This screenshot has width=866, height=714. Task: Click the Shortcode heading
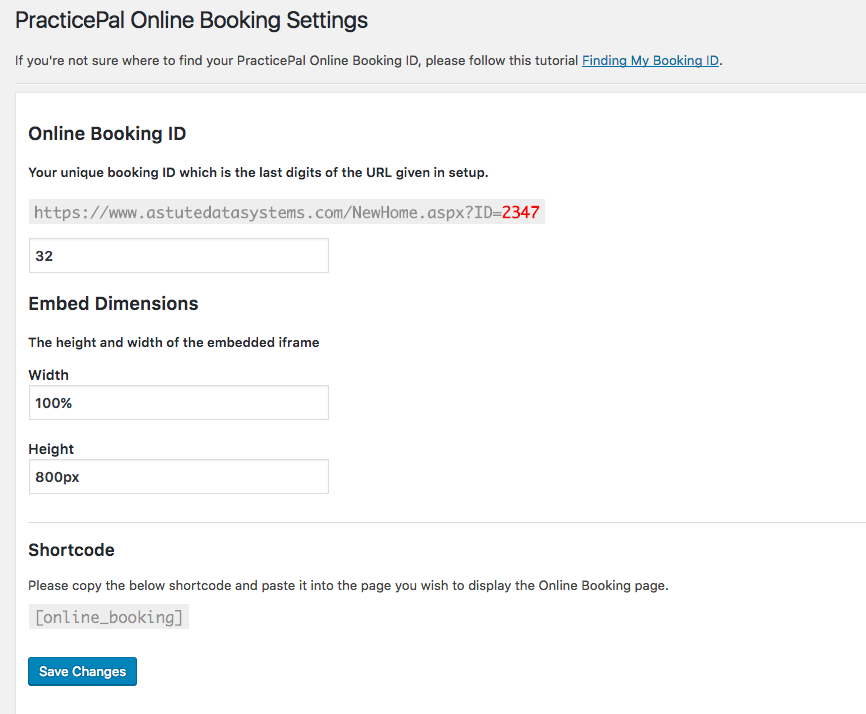coord(71,550)
